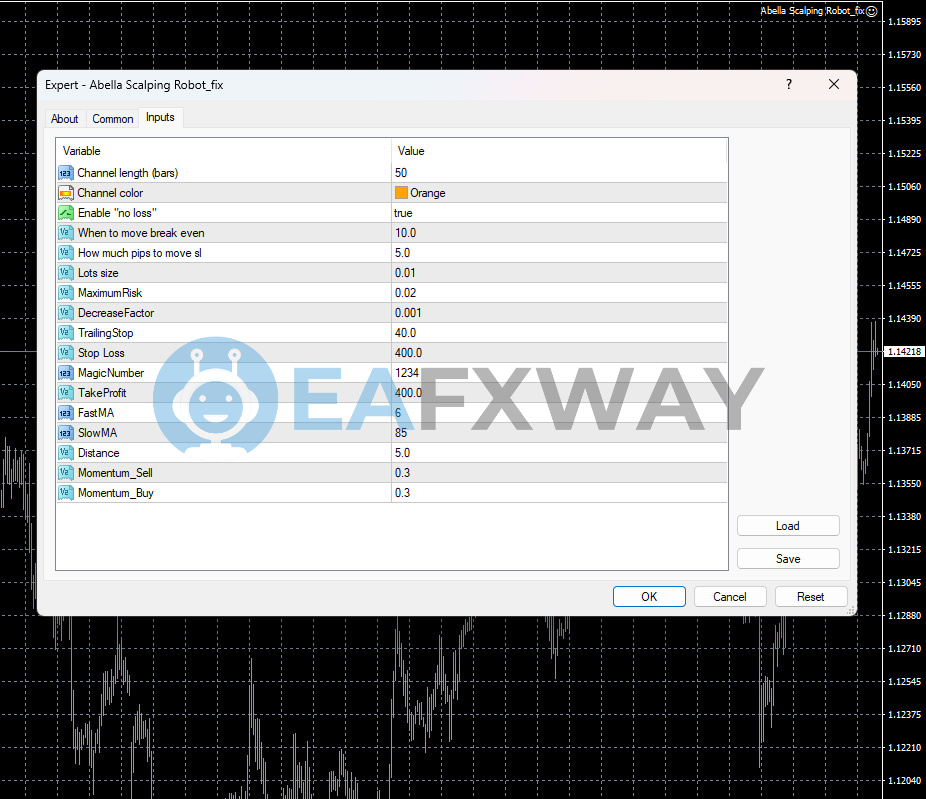Switch to the Common tab
Viewport: 926px width, 799px height.
click(x=113, y=119)
